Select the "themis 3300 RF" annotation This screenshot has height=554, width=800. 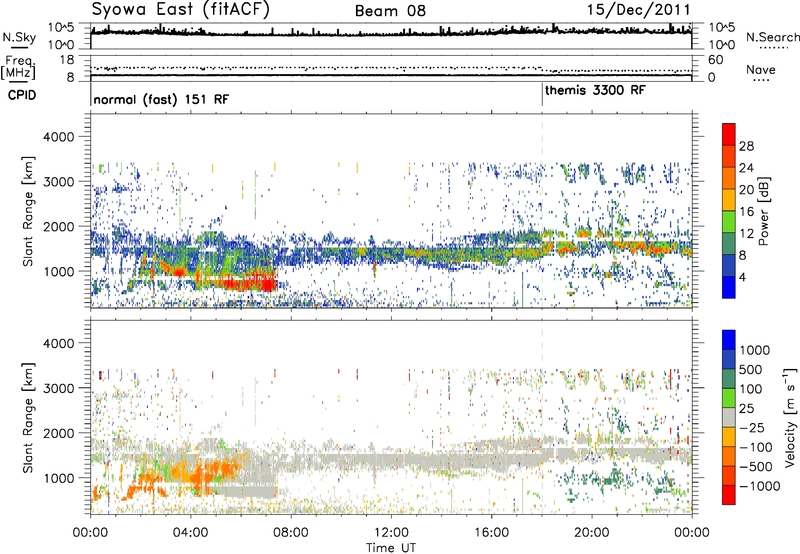tap(595, 90)
